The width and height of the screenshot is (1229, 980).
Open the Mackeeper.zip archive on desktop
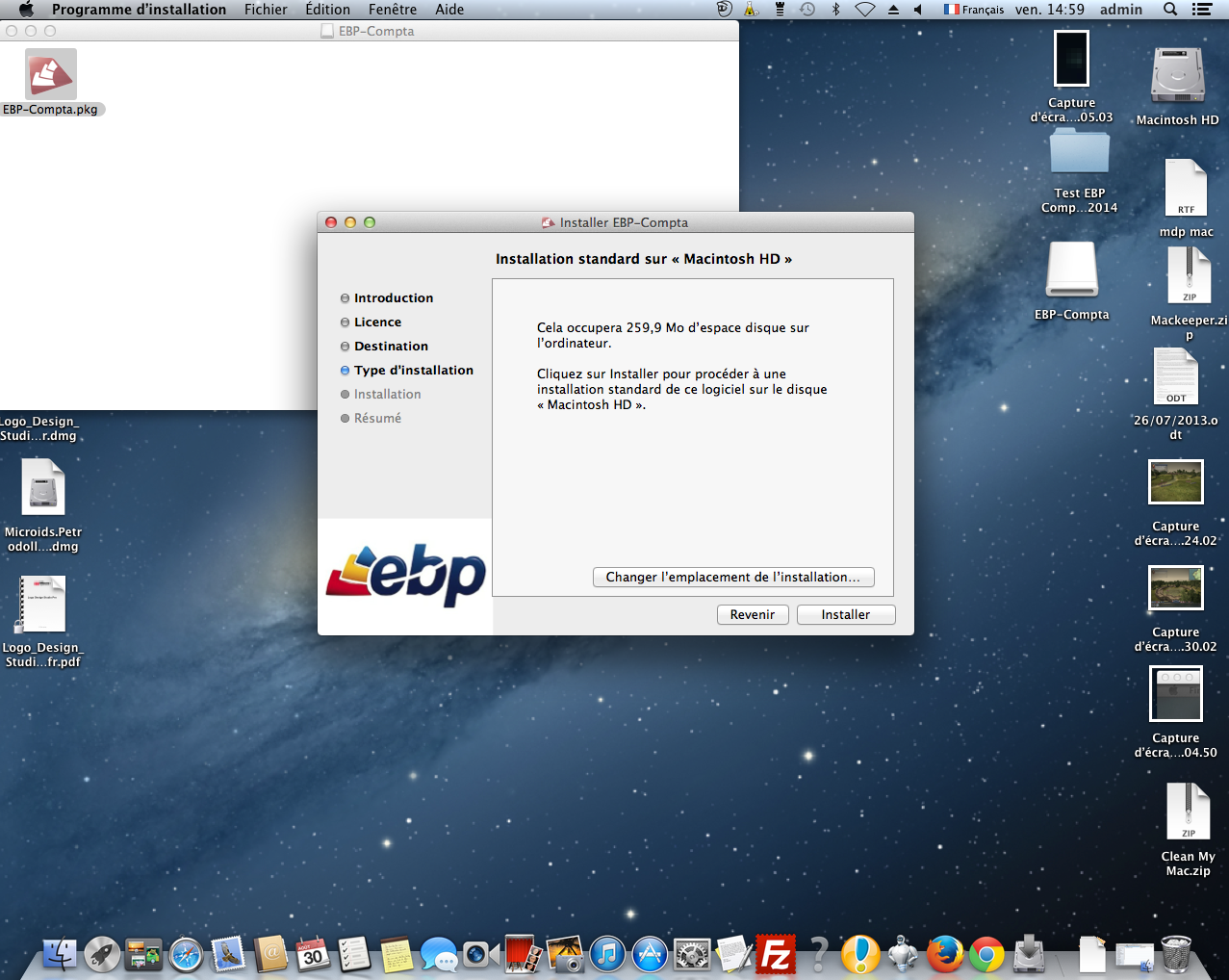tap(1190, 276)
